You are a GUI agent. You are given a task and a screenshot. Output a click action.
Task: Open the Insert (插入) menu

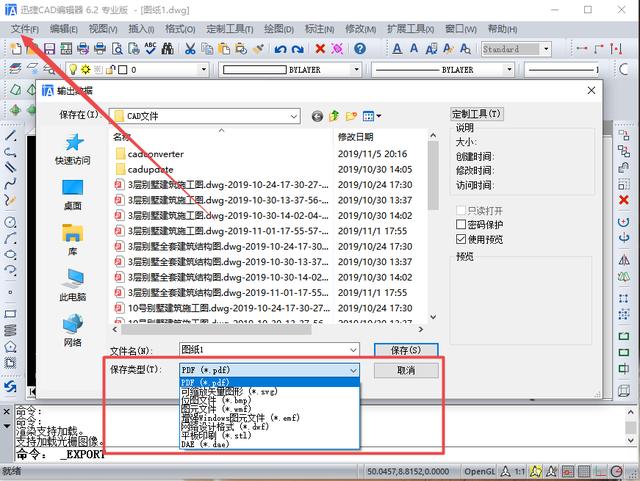pyautogui.click(x=141, y=29)
